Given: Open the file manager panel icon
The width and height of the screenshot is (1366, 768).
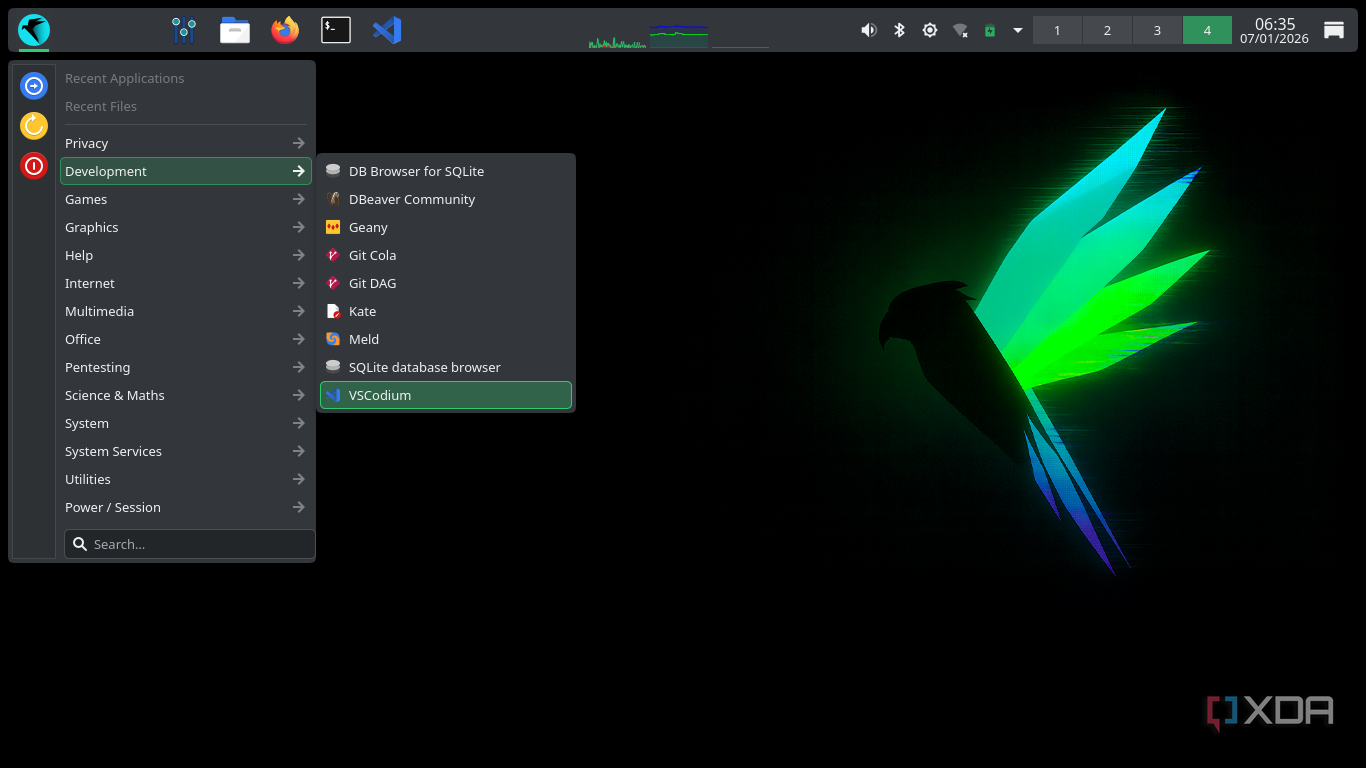Looking at the screenshot, I should 235,30.
